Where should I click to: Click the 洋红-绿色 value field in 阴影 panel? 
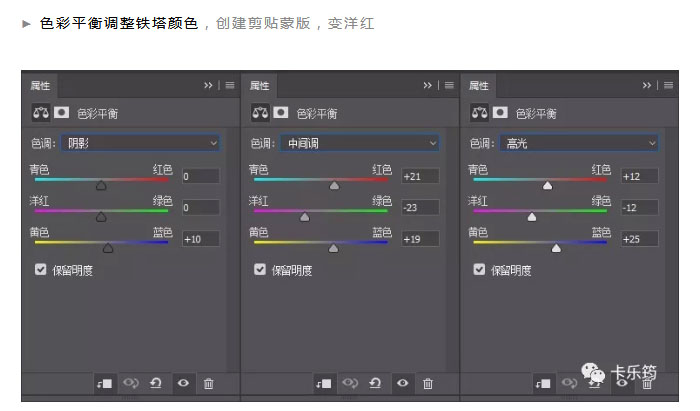pos(200,208)
